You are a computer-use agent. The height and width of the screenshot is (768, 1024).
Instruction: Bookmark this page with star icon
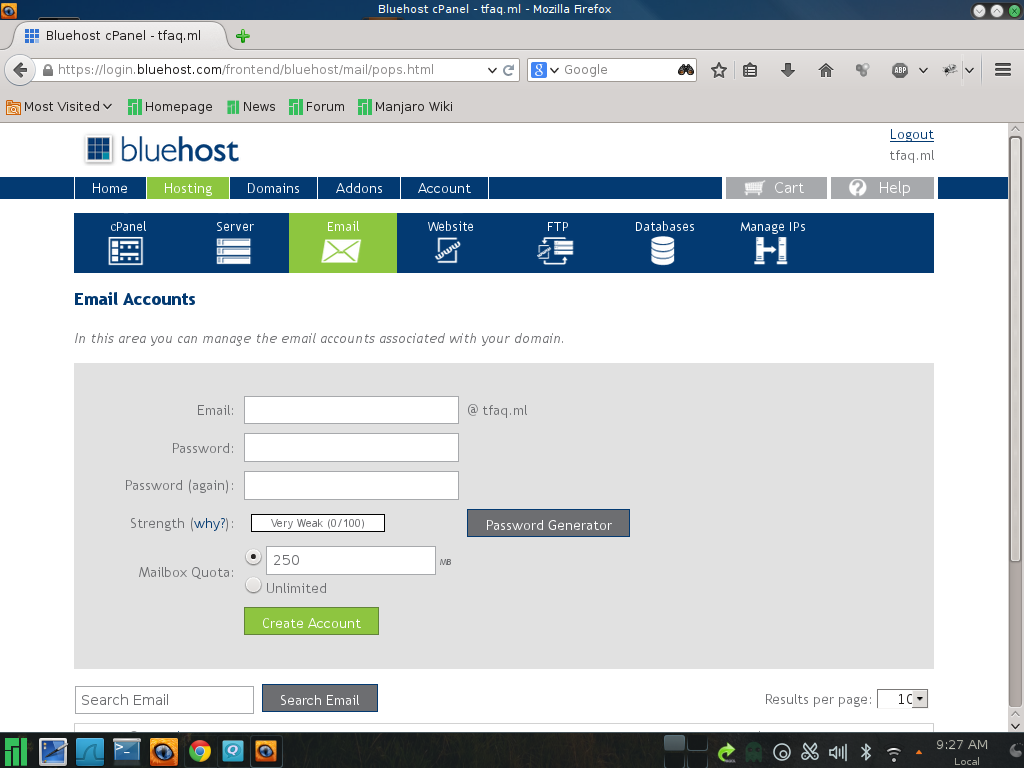pyautogui.click(x=718, y=70)
